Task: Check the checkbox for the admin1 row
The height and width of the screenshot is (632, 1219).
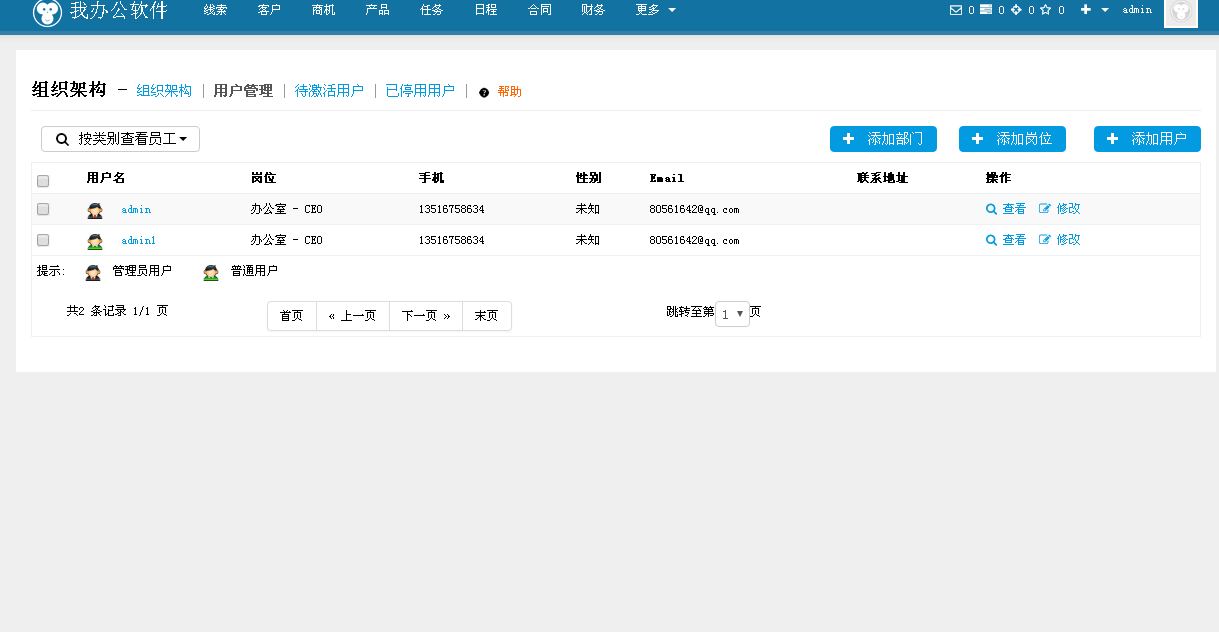Action: (x=43, y=240)
